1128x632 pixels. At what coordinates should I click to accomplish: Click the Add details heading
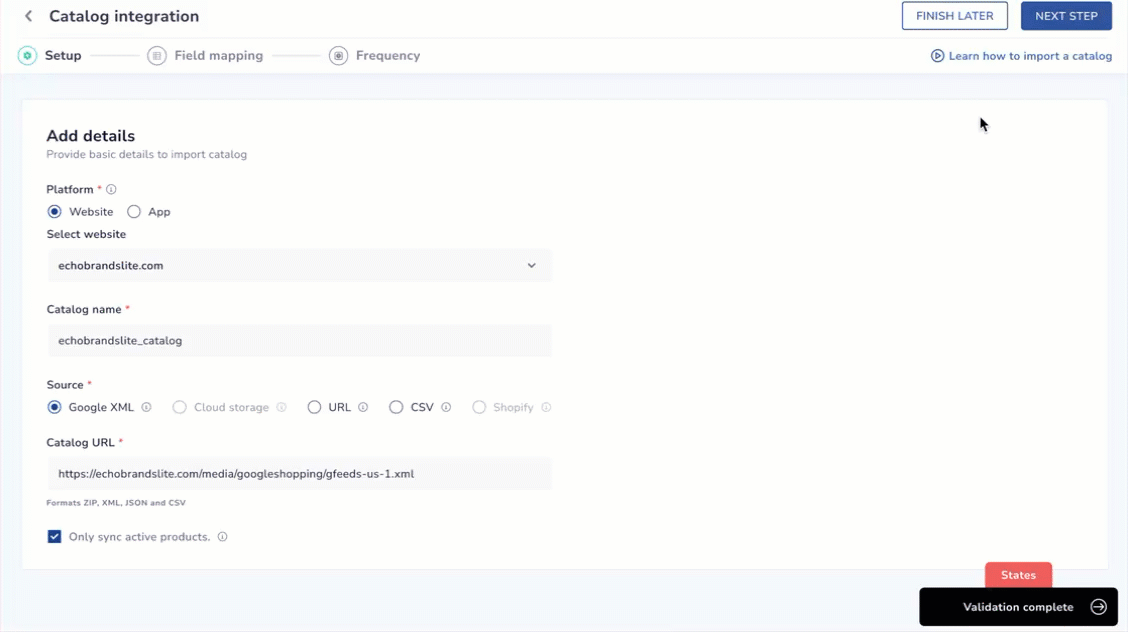91,136
